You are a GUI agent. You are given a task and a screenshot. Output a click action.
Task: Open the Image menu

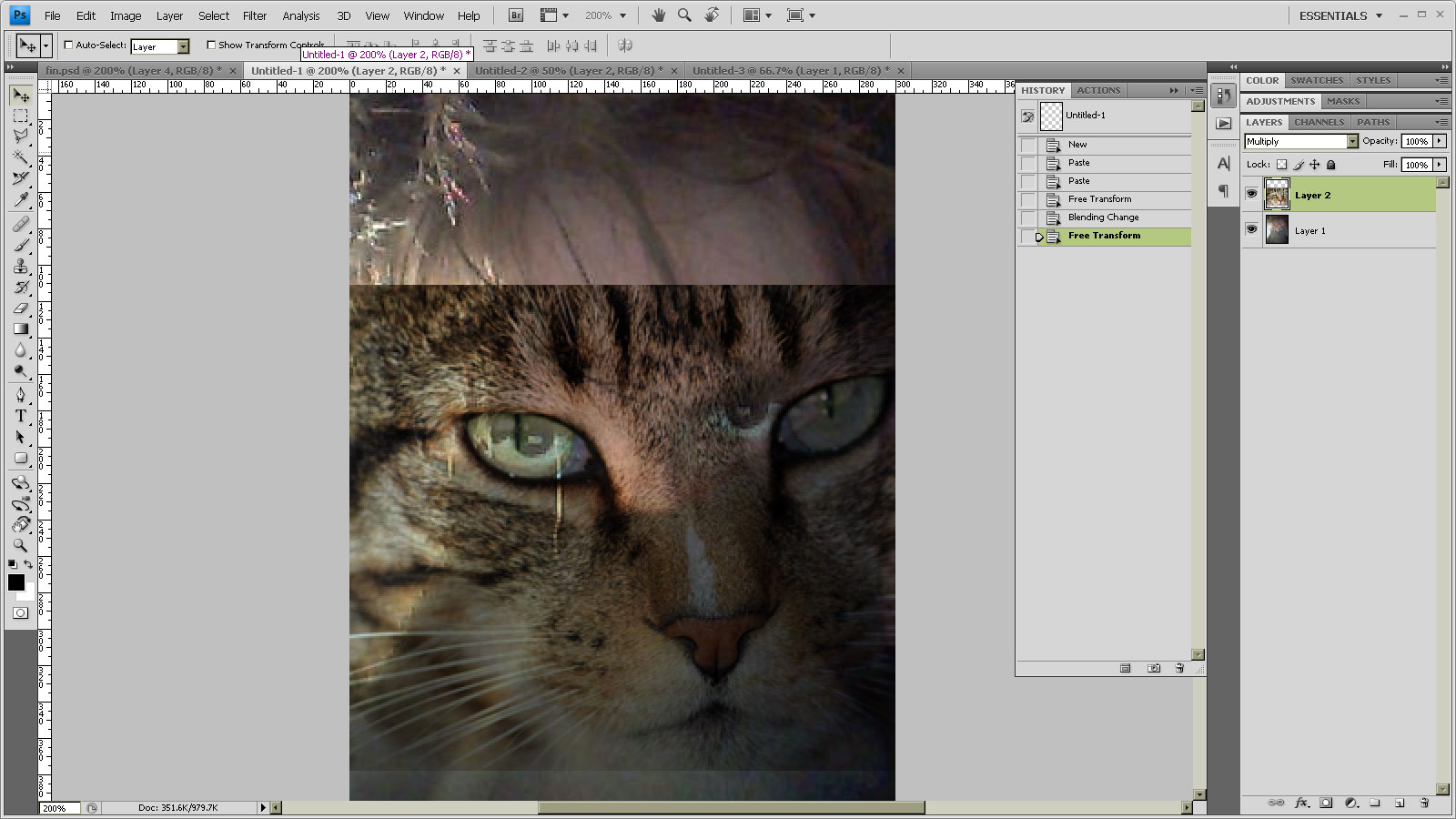pyautogui.click(x=126, y=15)
